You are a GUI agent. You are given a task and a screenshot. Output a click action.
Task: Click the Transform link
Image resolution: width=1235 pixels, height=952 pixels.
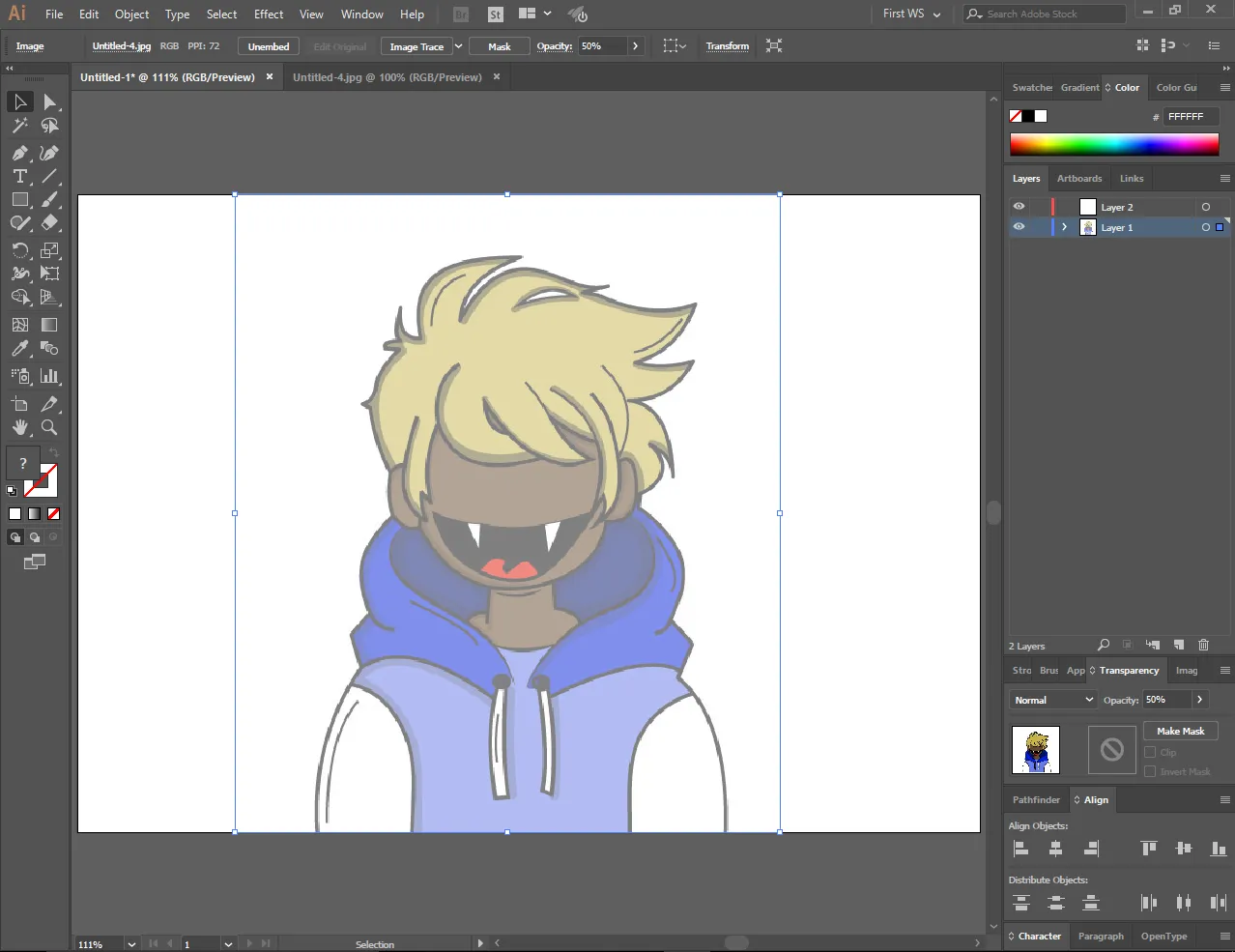[727, 46]
